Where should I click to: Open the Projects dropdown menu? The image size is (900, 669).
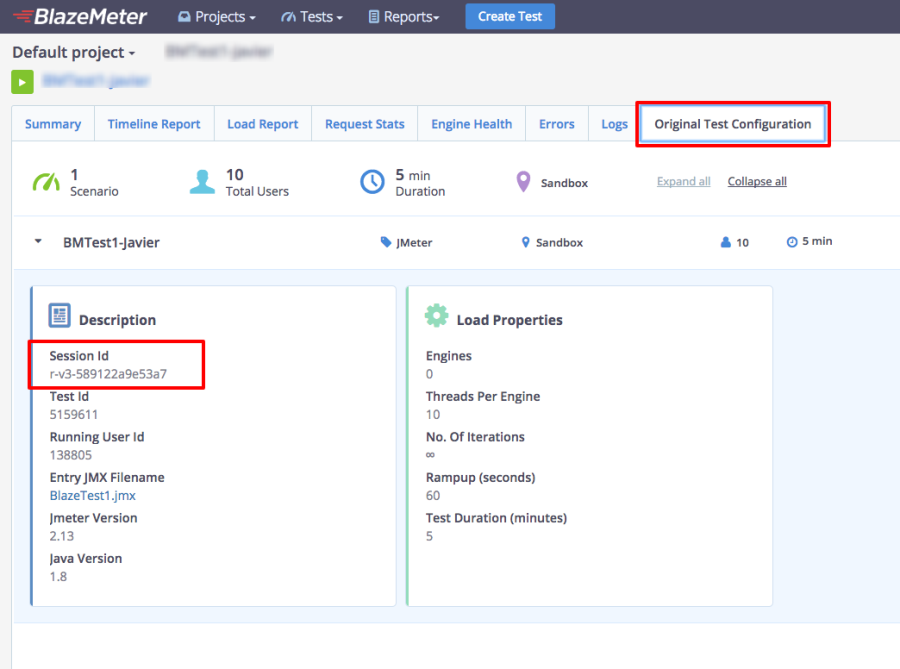(217, 17)
